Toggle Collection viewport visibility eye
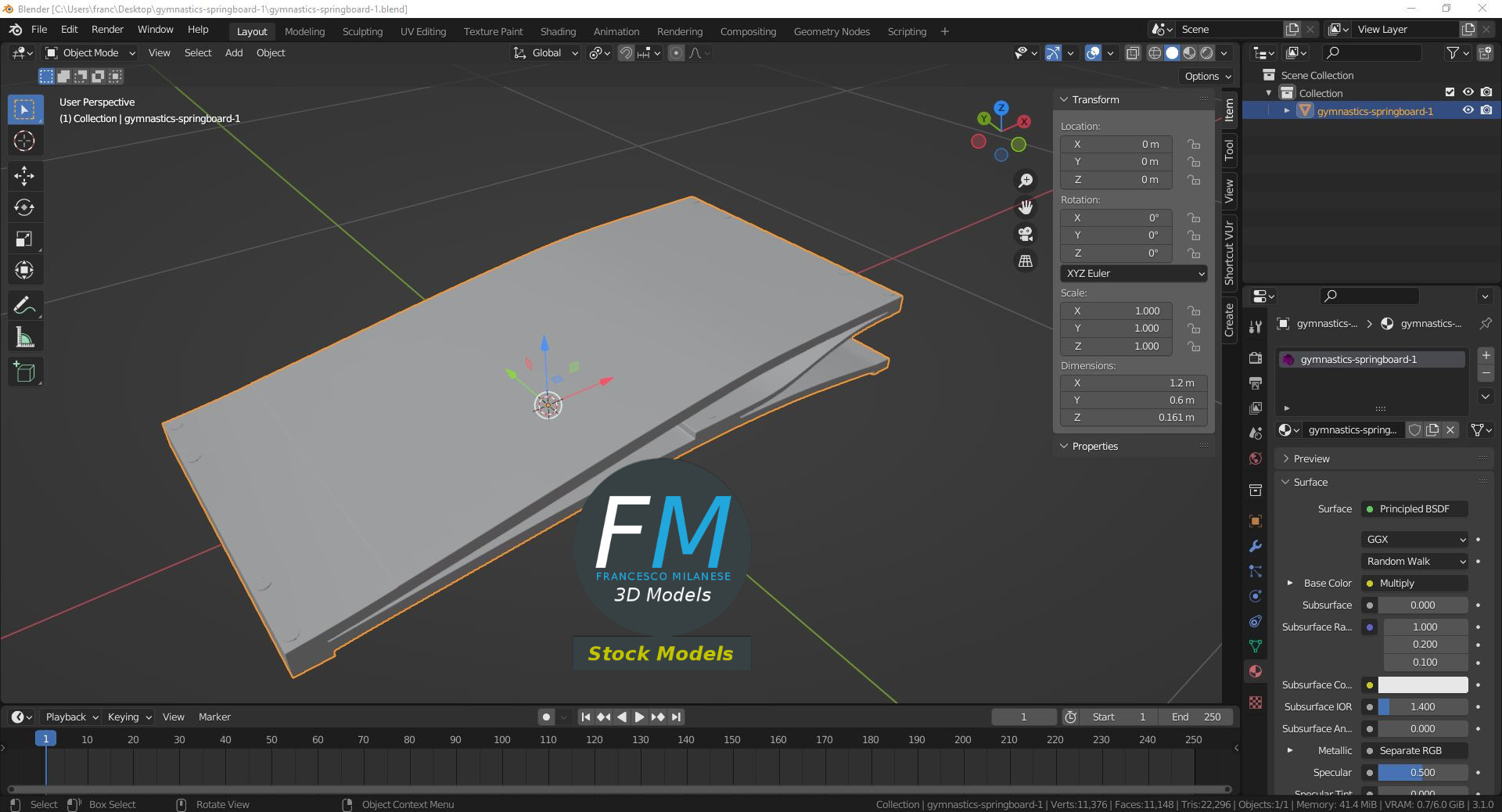The image size is (1502, 812). (1468, 92)
